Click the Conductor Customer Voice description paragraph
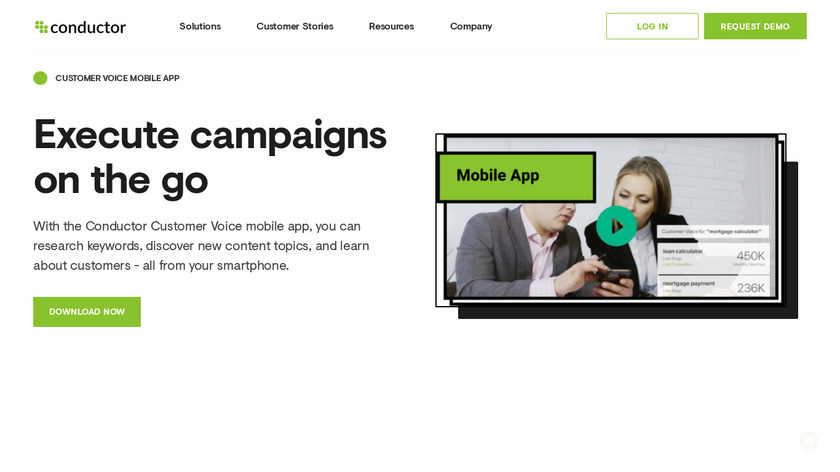Screen dimensions: 840x472 201,246
